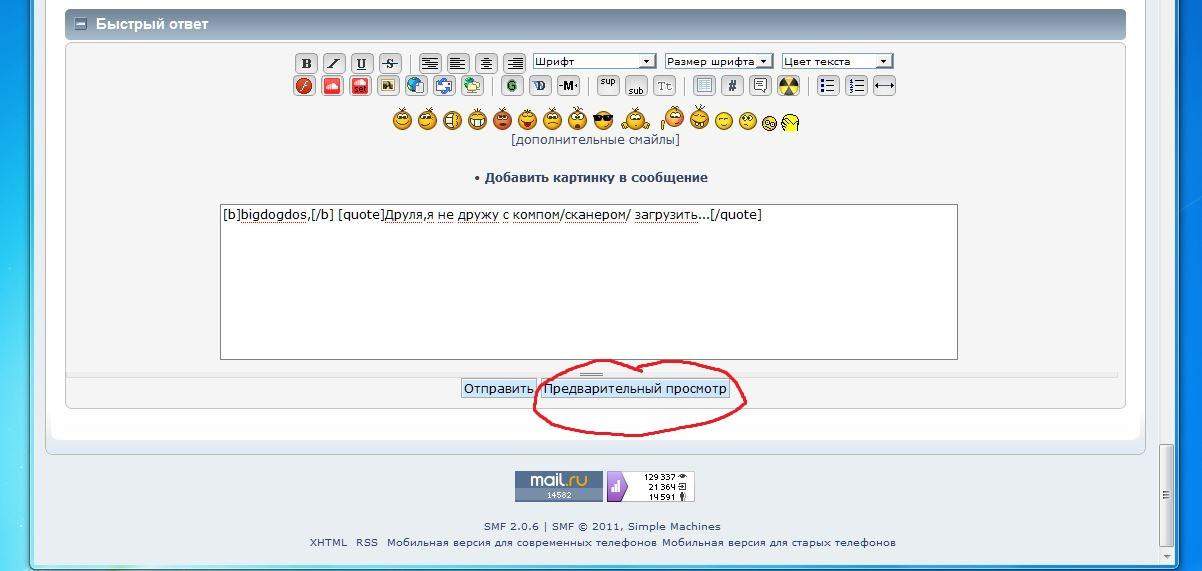1202x571 pixels.
Task: Apply glow text effect
Action: click(x=512, y=86)
